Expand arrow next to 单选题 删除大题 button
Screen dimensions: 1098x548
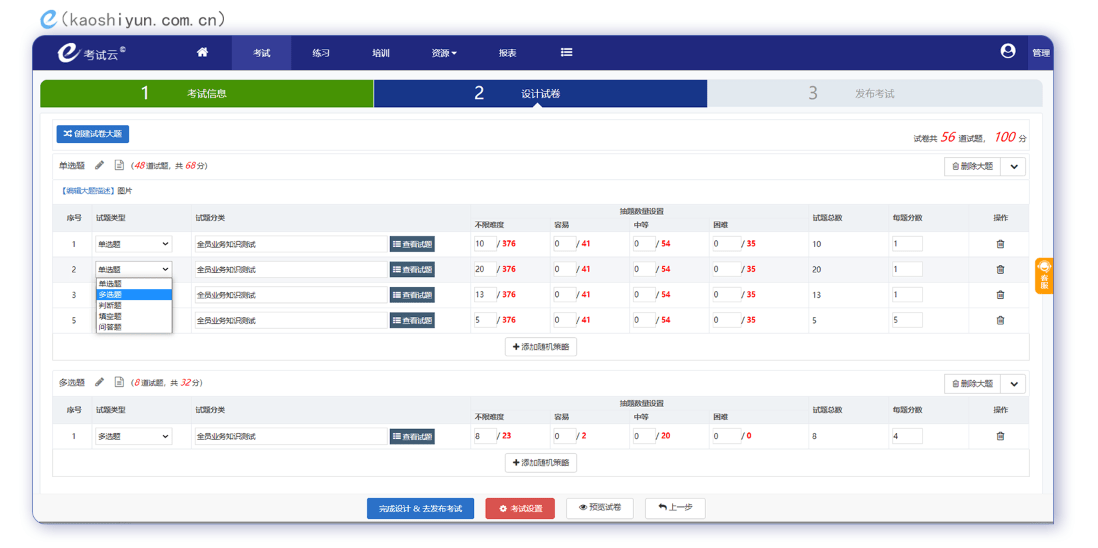[x=1014, y=167]
